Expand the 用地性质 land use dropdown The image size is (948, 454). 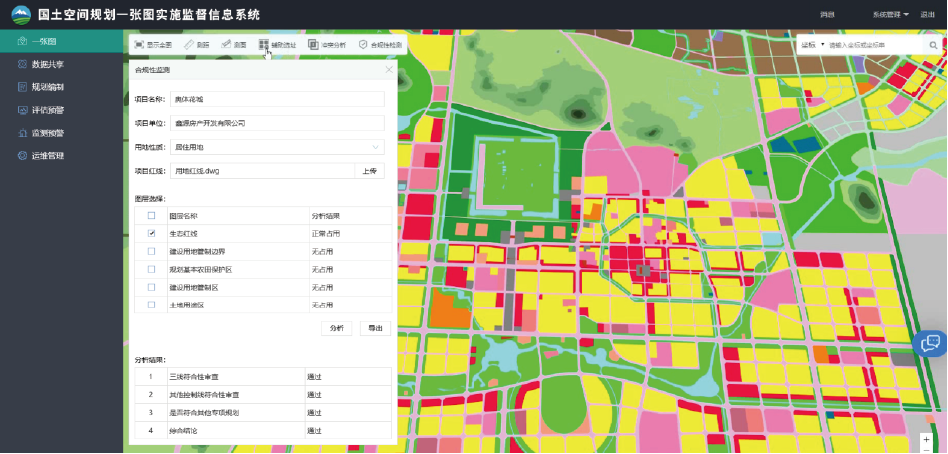pyautogui.click(x=376, y=147)
